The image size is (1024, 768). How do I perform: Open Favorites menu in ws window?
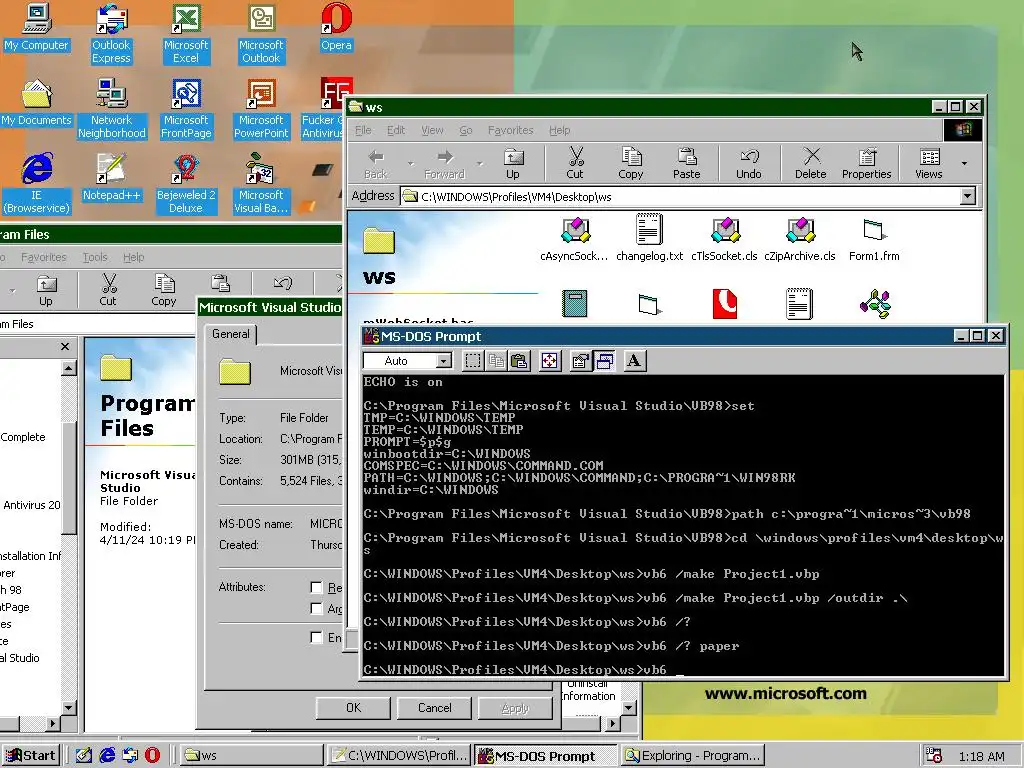click(x=511, y=130)
